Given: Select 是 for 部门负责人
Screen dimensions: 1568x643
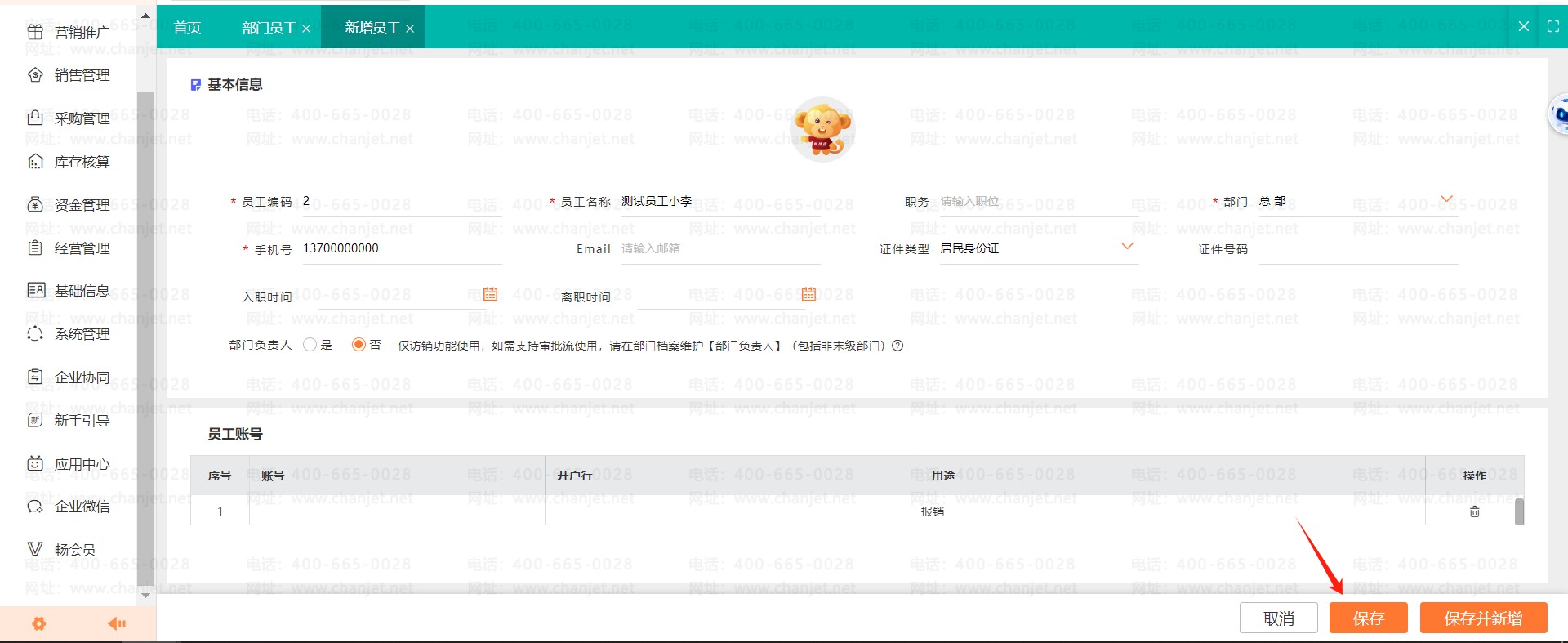Looking at the screenshot, I should (x=310, y=345).
